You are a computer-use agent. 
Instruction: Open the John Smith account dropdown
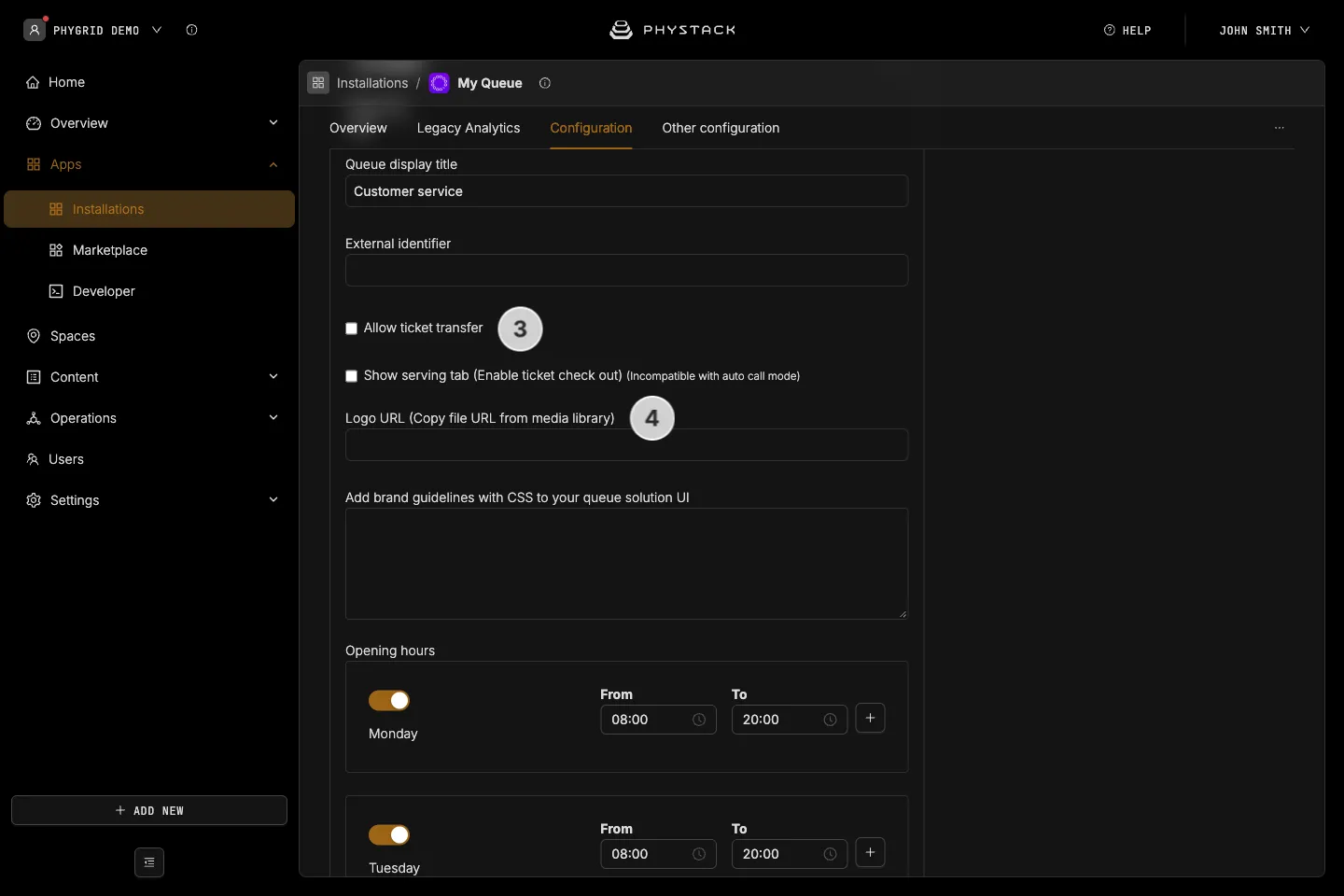[x=1264, y=30]
